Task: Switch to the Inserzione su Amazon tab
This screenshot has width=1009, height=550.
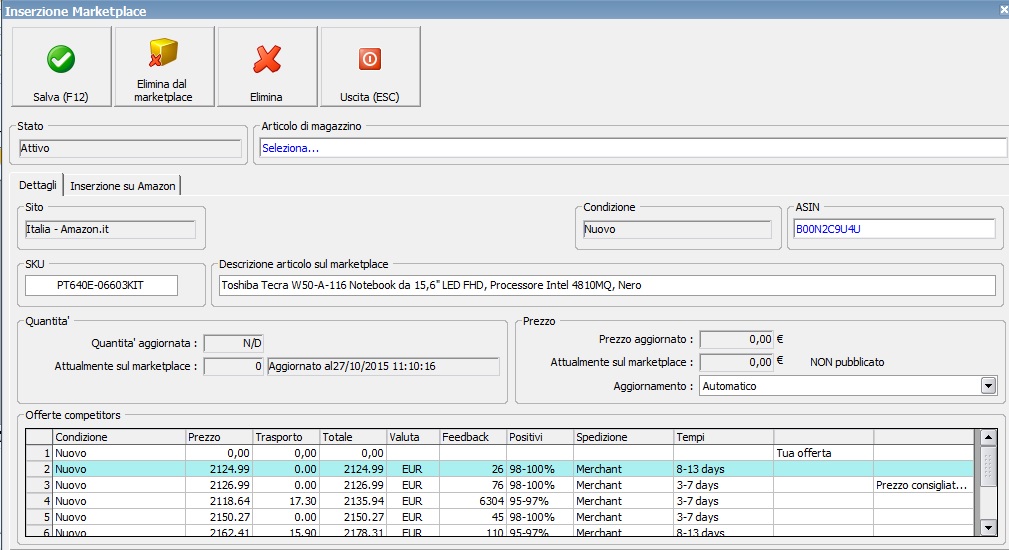Action: pyautogui.click(x=123, y=186)
